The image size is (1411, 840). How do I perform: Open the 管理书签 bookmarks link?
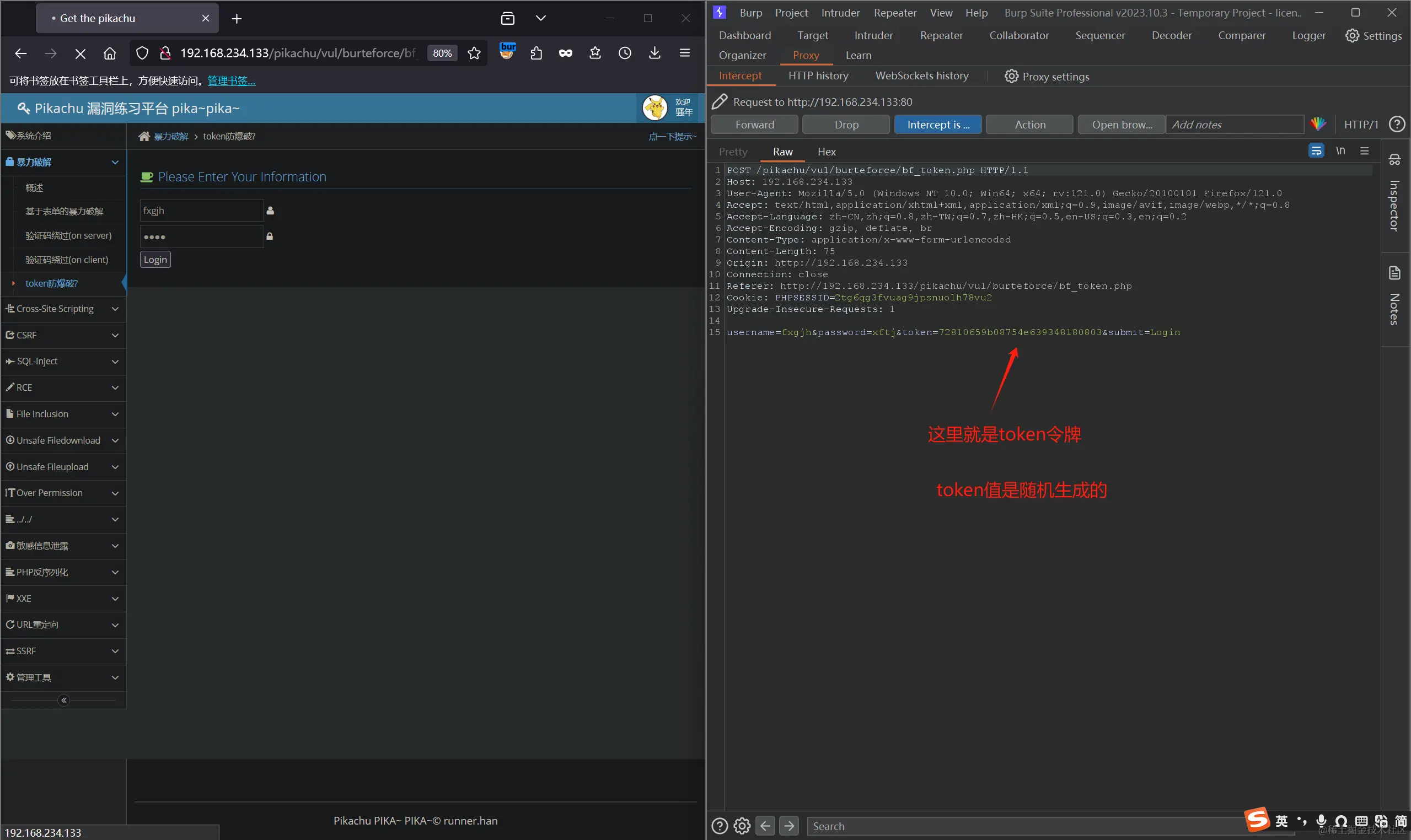[x=231, y=81]
